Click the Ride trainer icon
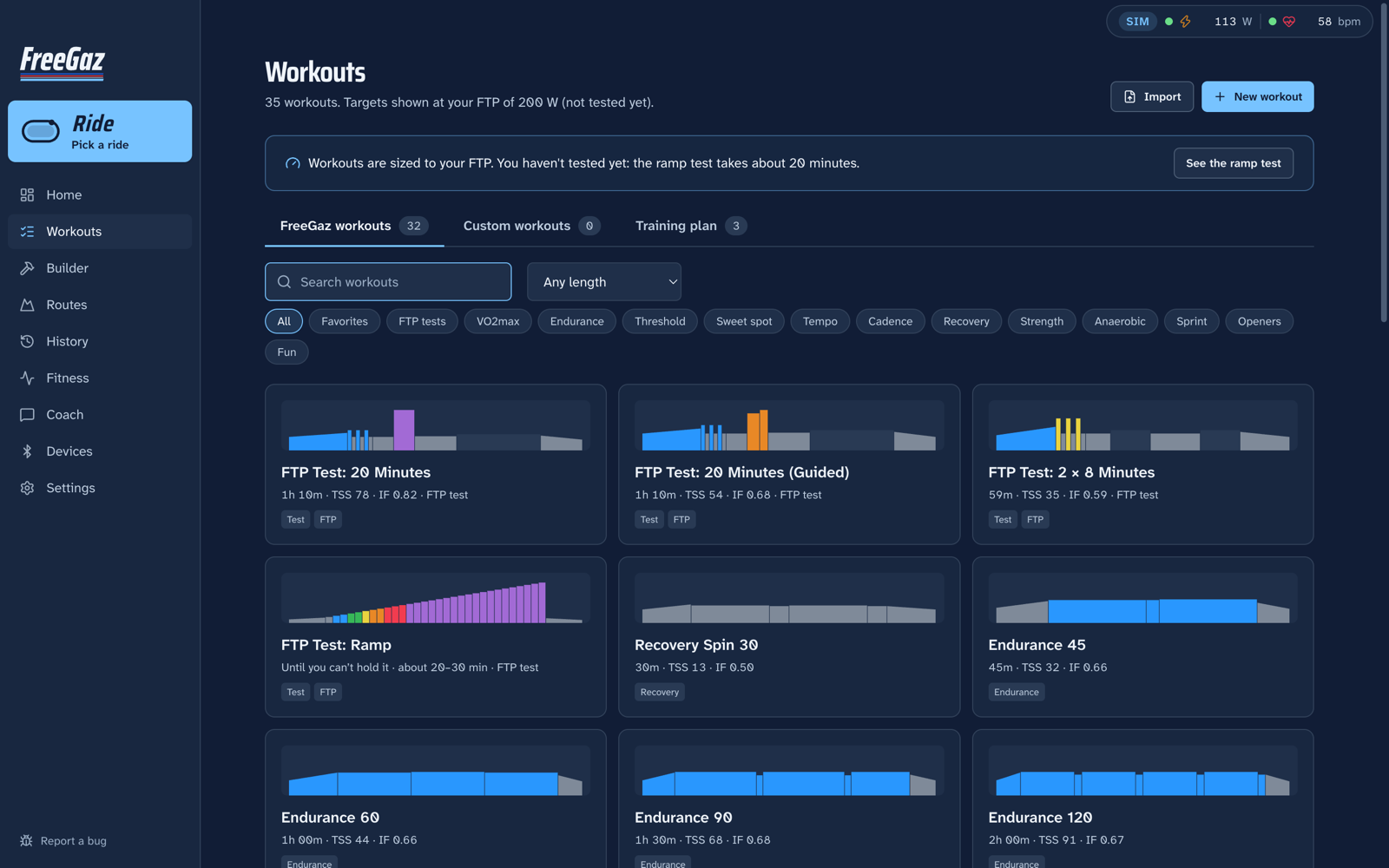Screen dimensions: 1389x868 pos(41,131)
